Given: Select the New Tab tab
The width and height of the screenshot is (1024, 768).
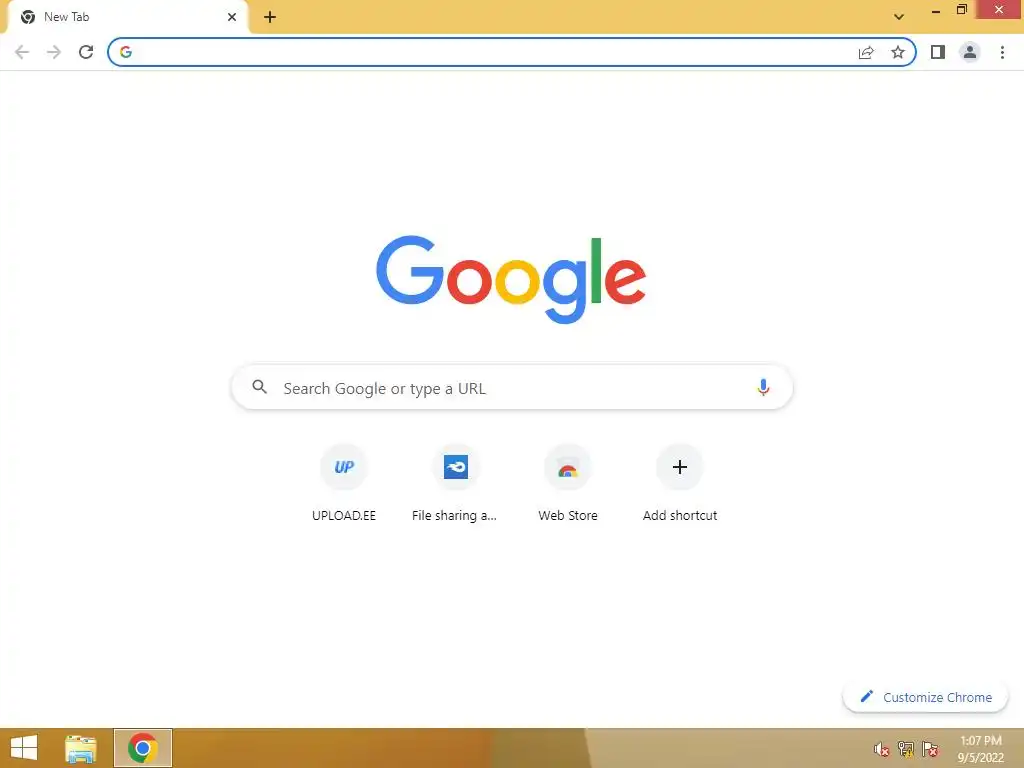Looking at the screenshot, I should pyautogui.click(x=127, y=18).
